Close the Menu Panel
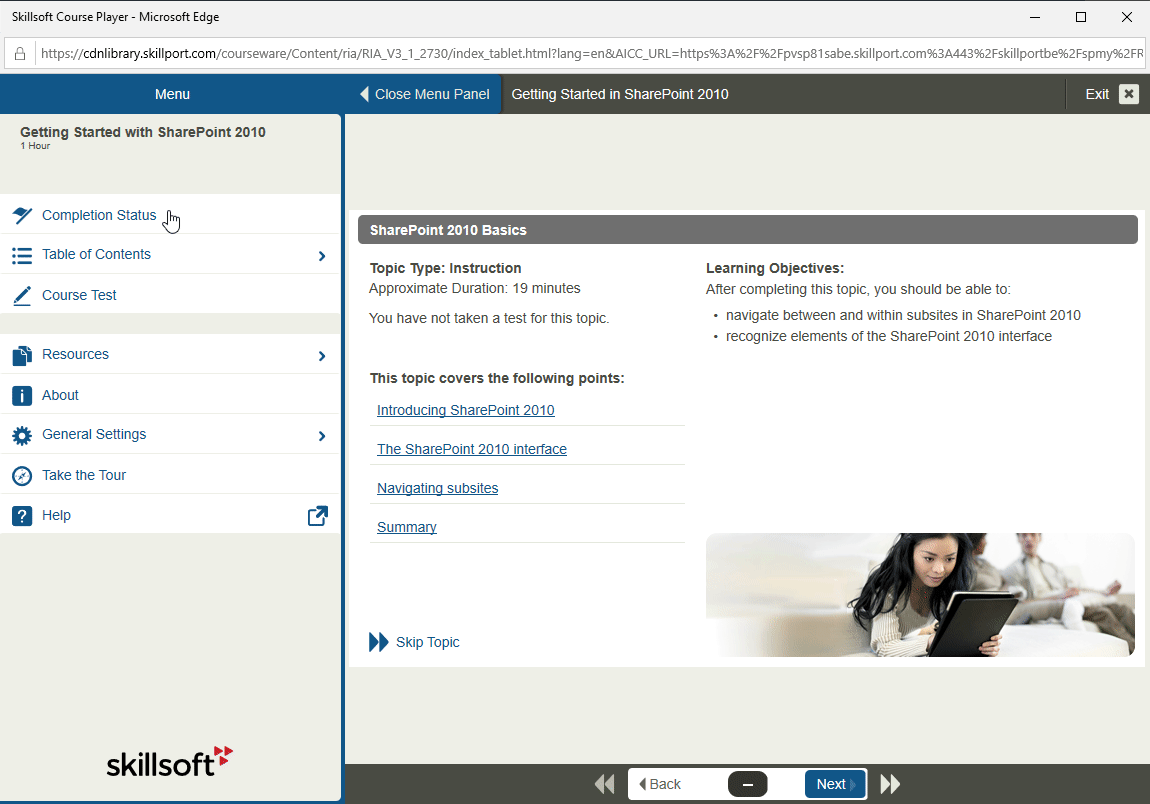 (424, 94)
